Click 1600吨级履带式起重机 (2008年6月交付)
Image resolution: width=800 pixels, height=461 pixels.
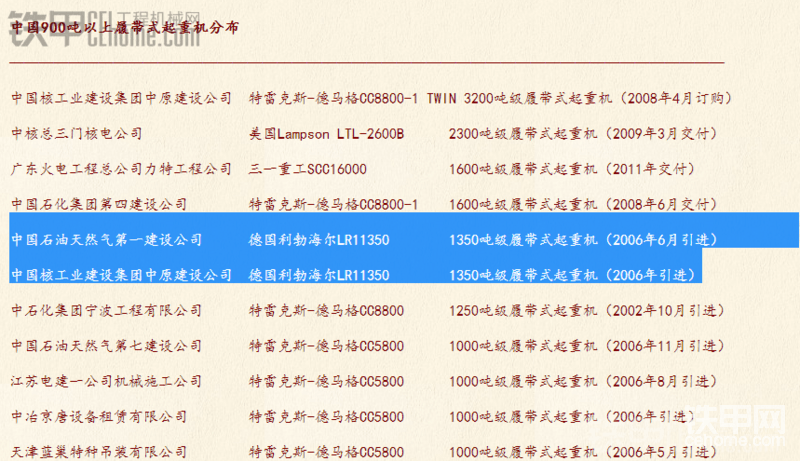(x=584, y=204)
